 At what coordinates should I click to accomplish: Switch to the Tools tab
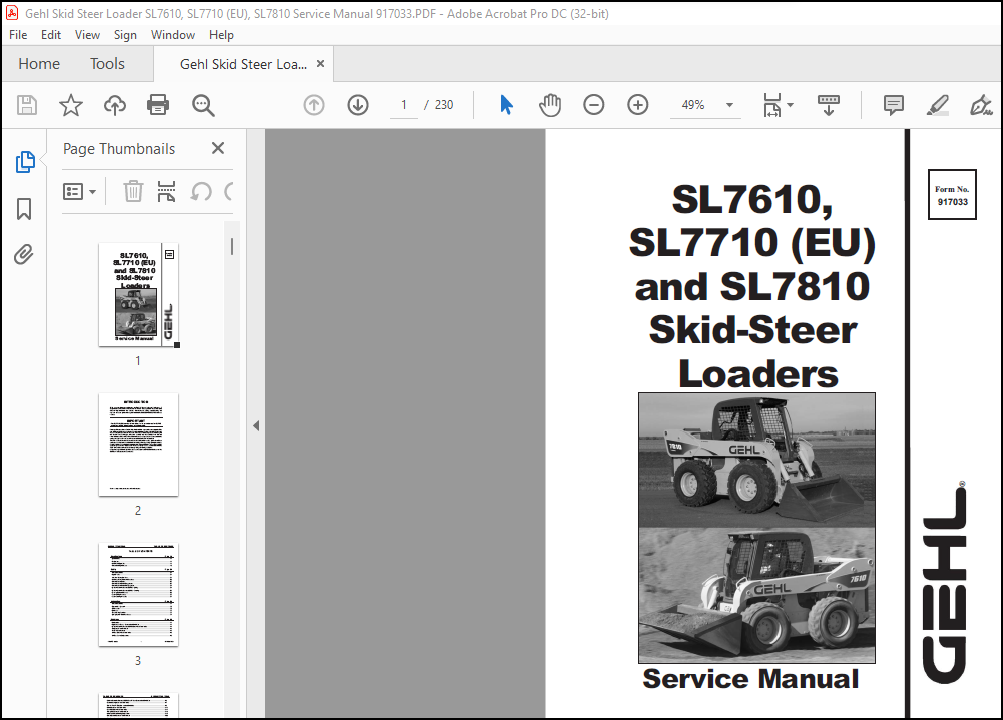pos(107,63)
